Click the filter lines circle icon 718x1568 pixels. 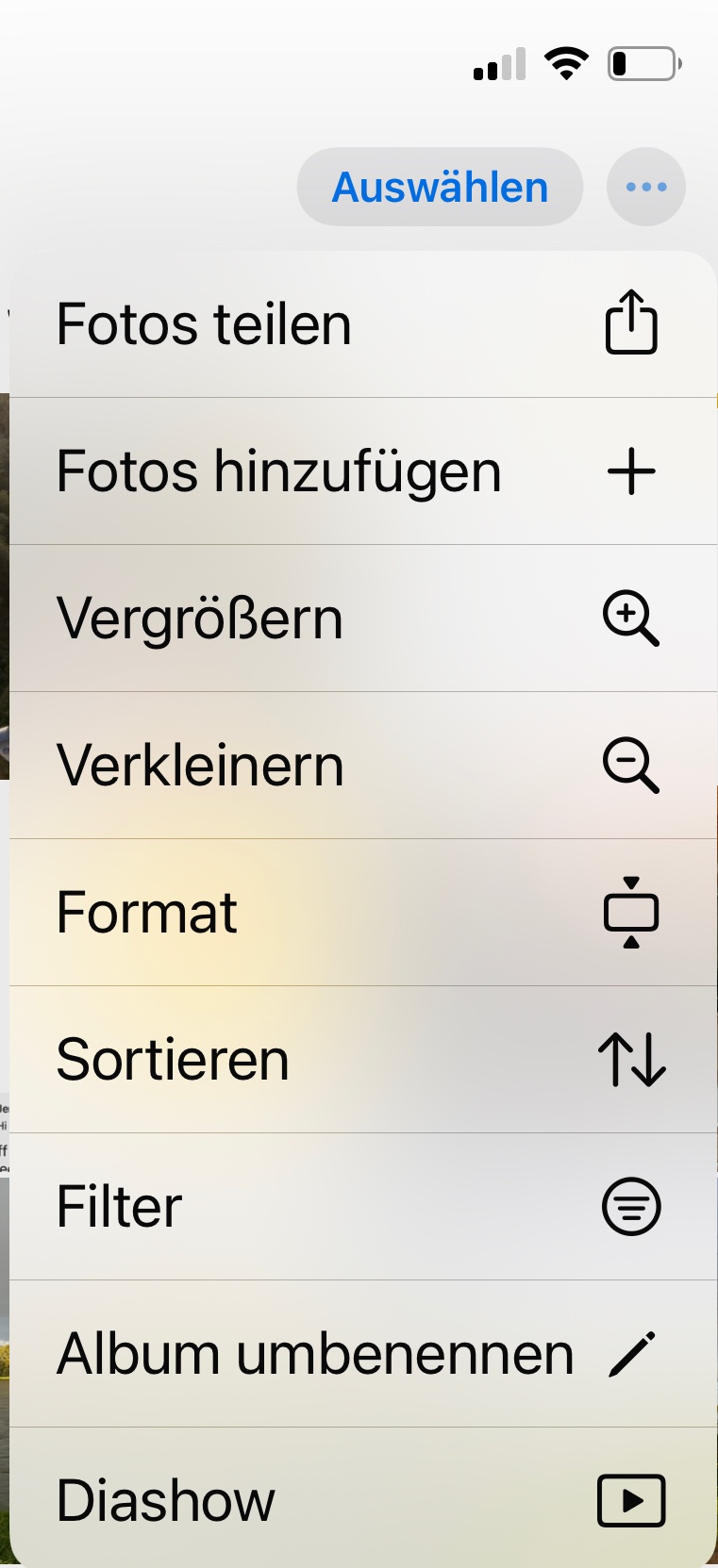click(631, 1207)
